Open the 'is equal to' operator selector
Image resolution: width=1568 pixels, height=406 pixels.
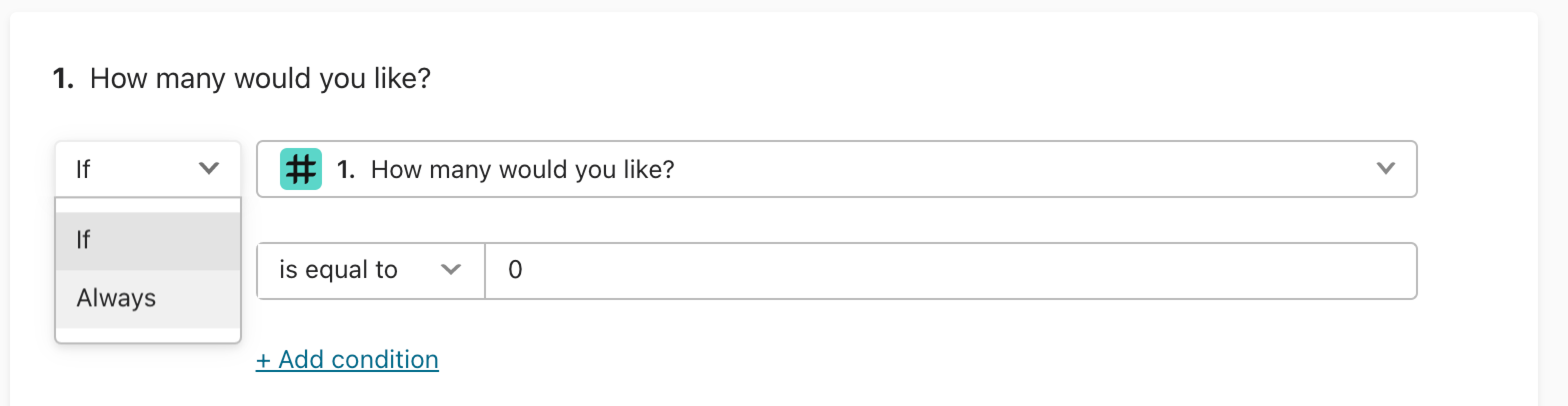[370, 270]
